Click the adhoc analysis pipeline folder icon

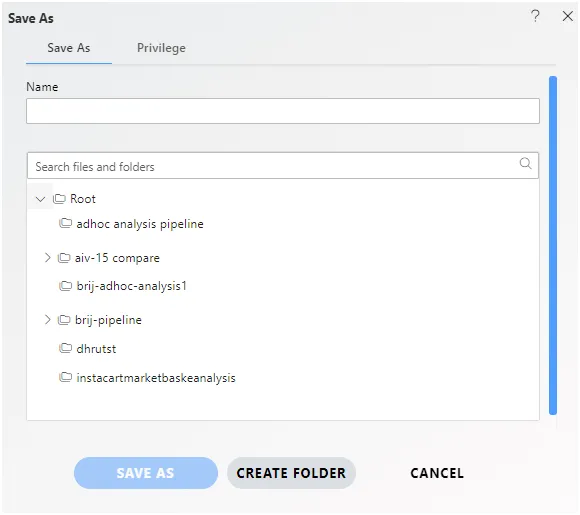coord(65,223)
